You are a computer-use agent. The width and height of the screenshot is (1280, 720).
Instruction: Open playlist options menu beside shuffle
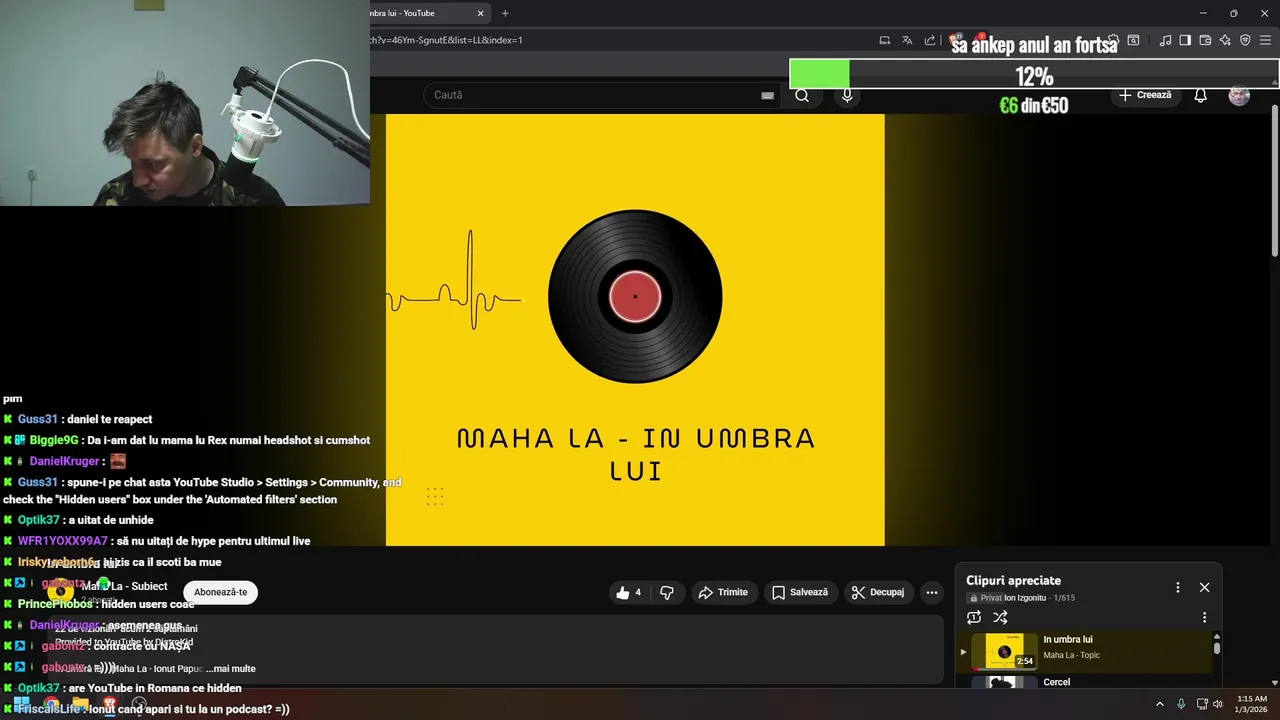tap(1204, 617)
